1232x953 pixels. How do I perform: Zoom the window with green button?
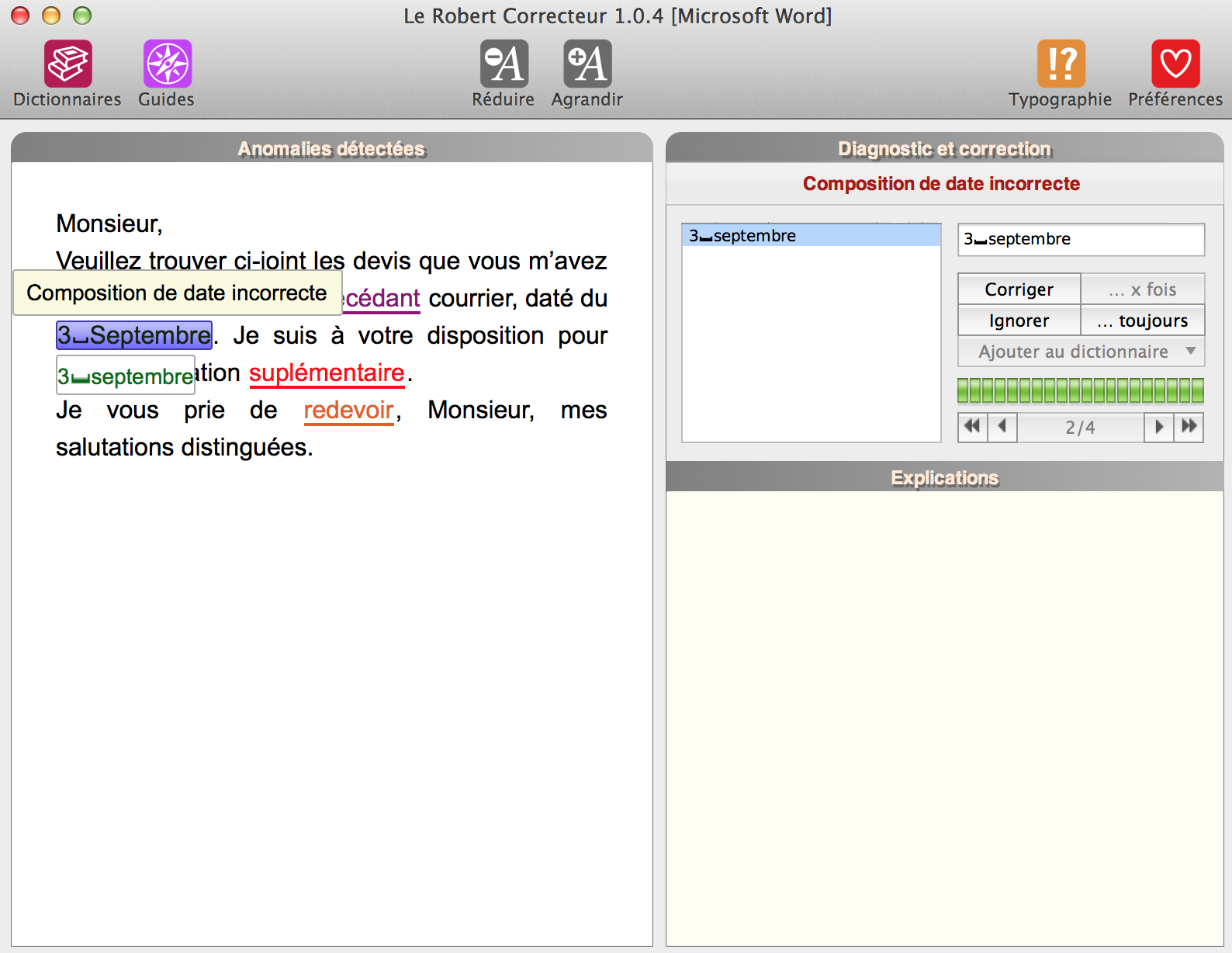82,16
